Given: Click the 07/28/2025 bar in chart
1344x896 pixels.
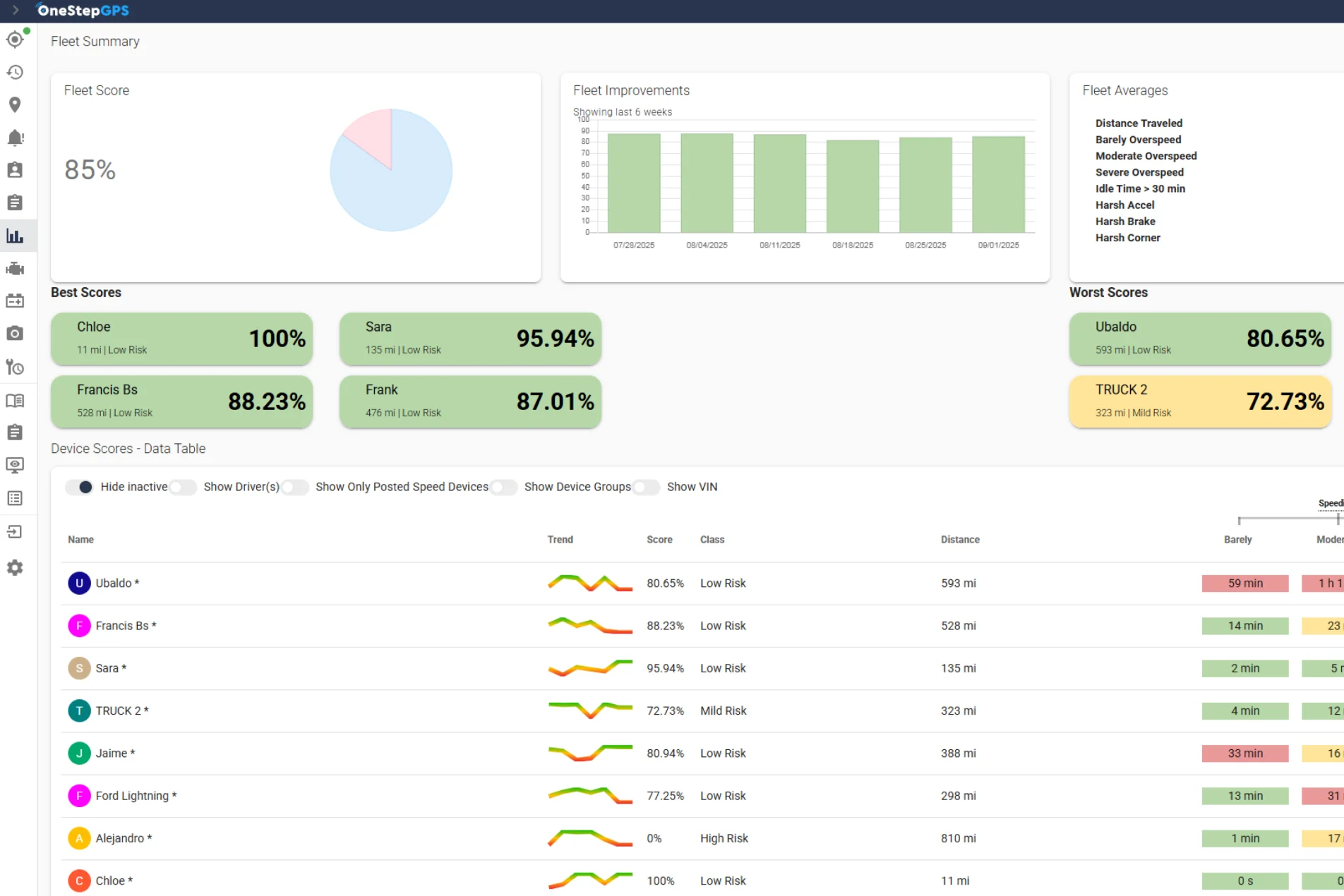Looking at the screenshot, I should pyautogui.click(x=634, y=183).
